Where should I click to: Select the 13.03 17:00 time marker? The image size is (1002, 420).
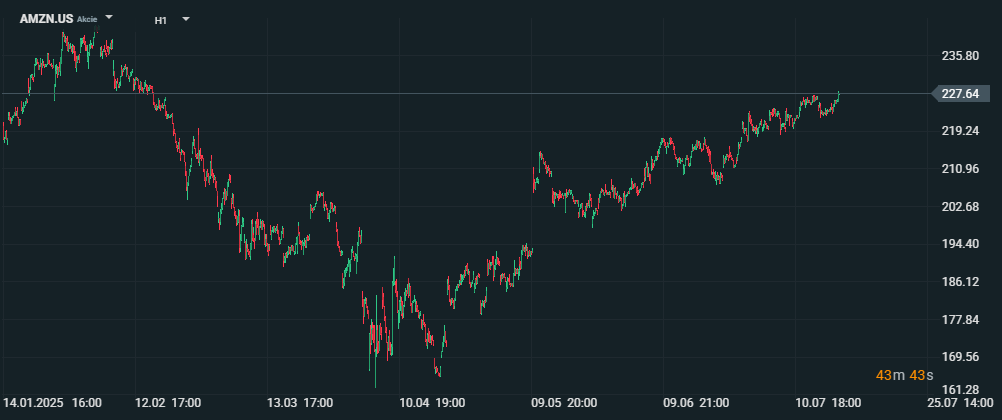300,403
